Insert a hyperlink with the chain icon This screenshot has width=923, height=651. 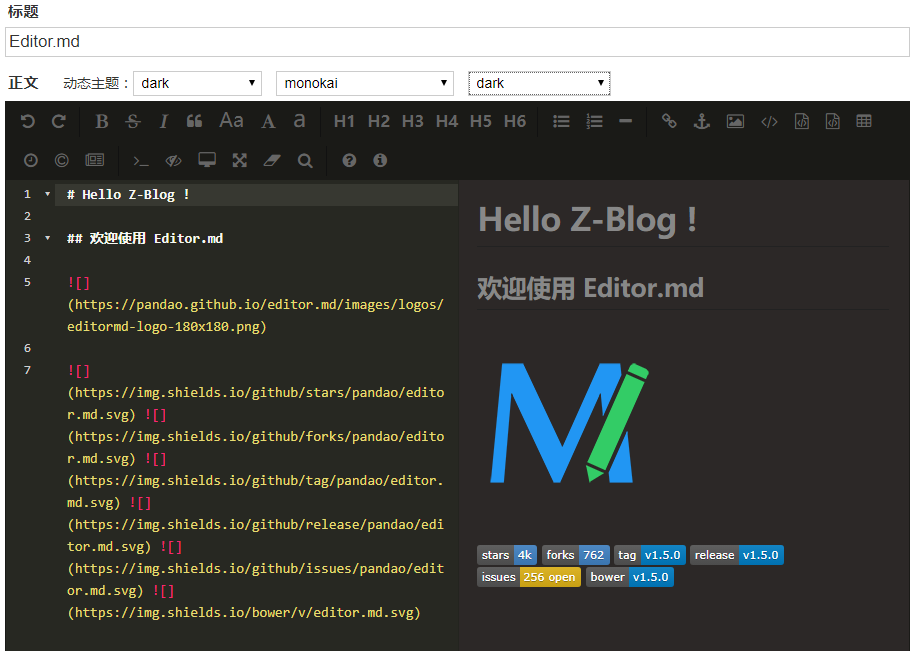coord(669,121)
